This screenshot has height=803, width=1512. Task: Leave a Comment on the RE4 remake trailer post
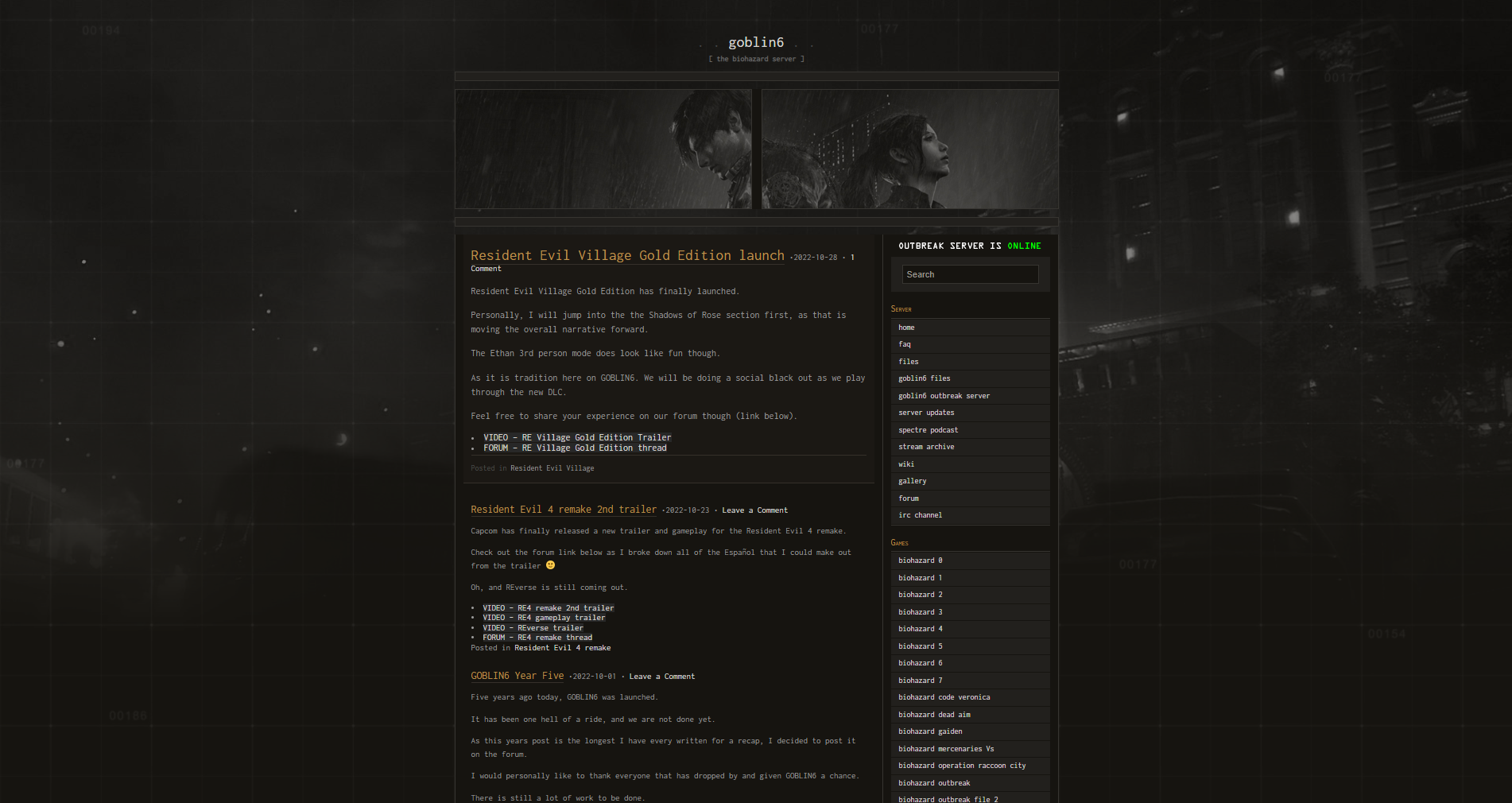point(754,510)
